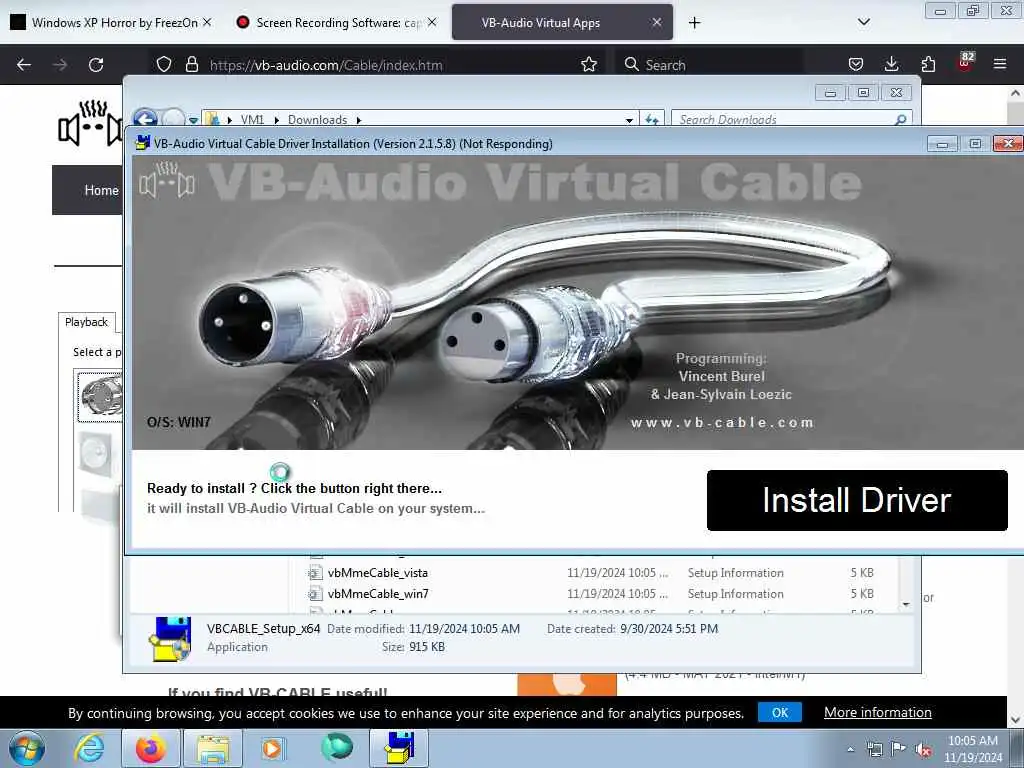Go back in Firefox
Image resolution: width=1024 pixels, height=768 pixels.
[24, 65]
